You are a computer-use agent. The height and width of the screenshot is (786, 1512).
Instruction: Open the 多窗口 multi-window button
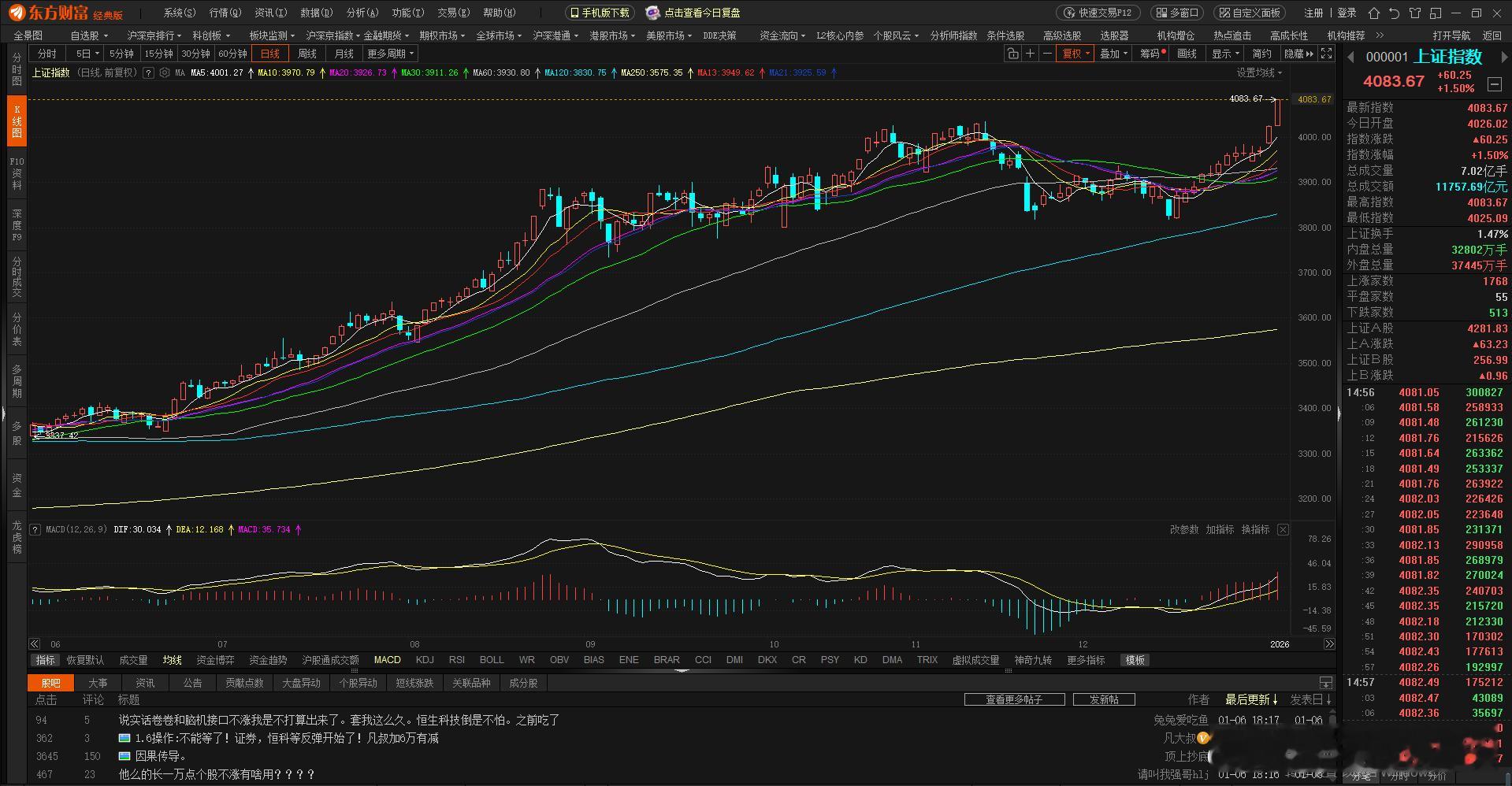click(x=1177, y=13)
